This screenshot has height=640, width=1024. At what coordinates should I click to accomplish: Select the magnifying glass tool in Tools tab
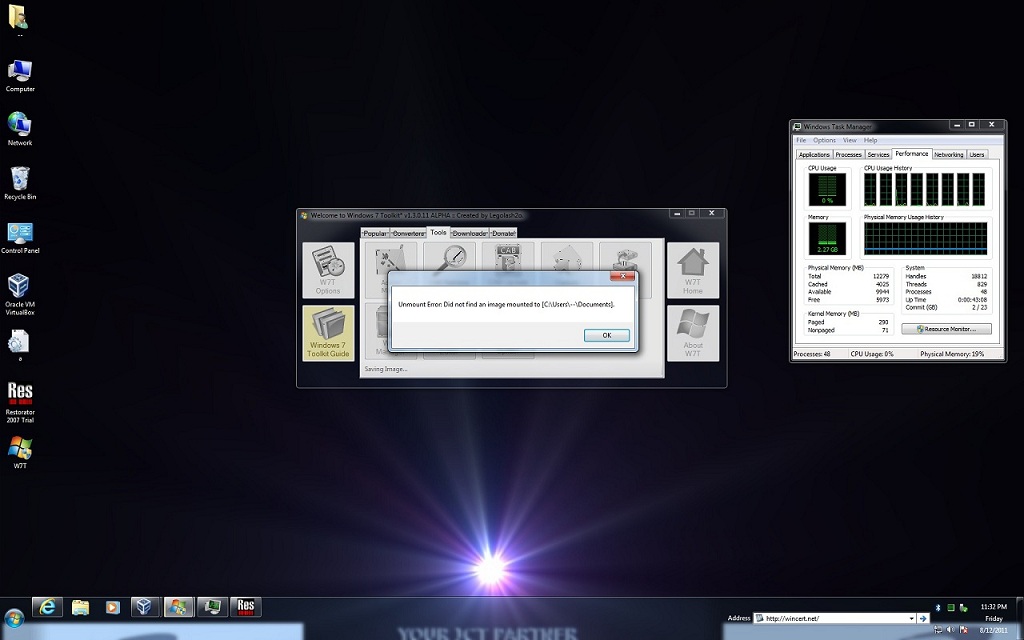pos(449,257)
